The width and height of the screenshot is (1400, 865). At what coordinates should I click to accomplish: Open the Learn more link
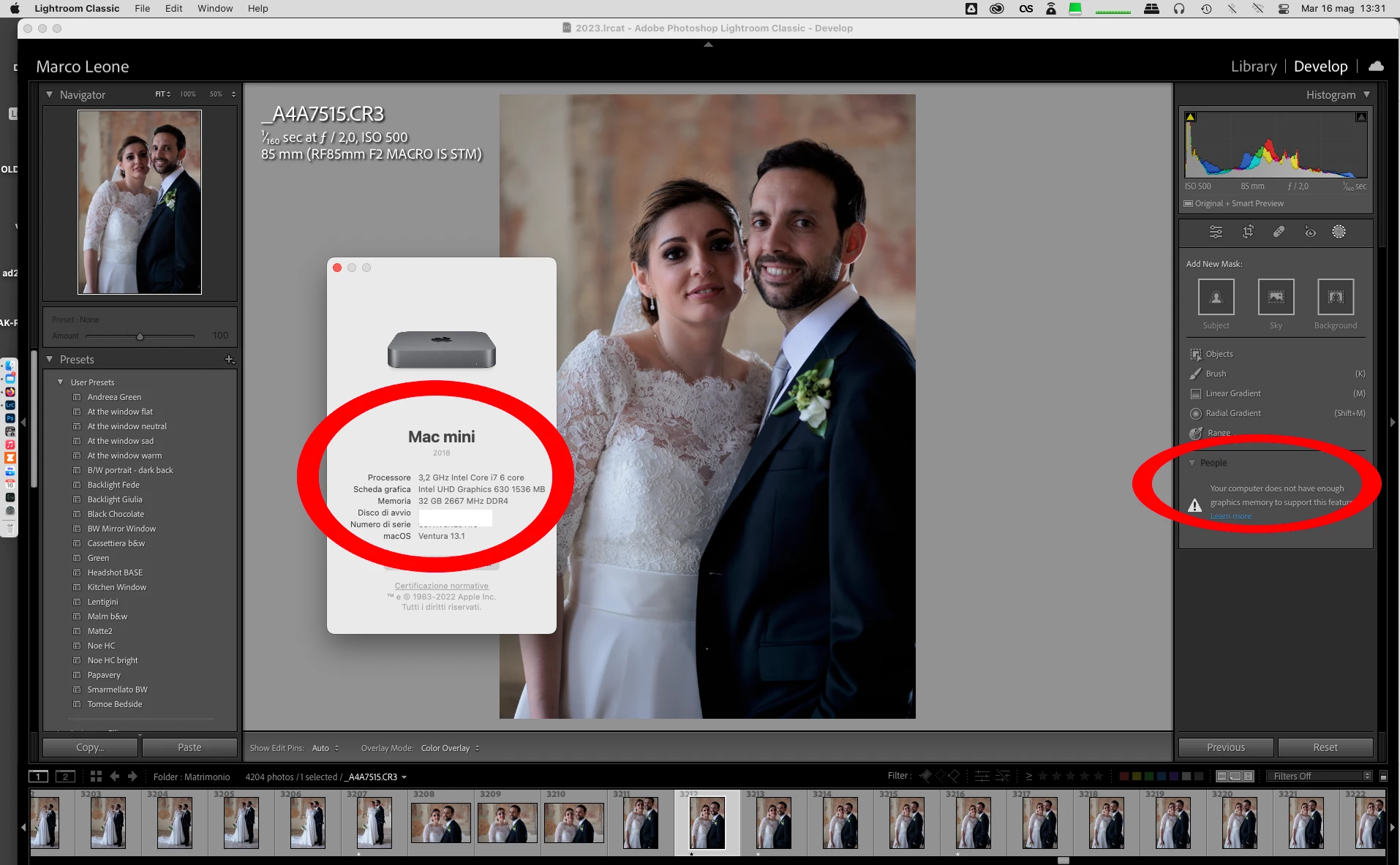1230,516
